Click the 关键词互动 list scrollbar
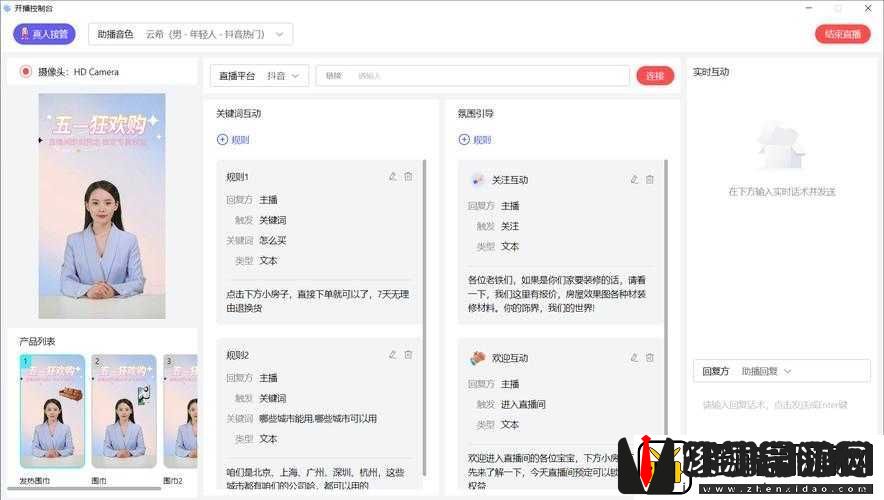 pos(424,316)
